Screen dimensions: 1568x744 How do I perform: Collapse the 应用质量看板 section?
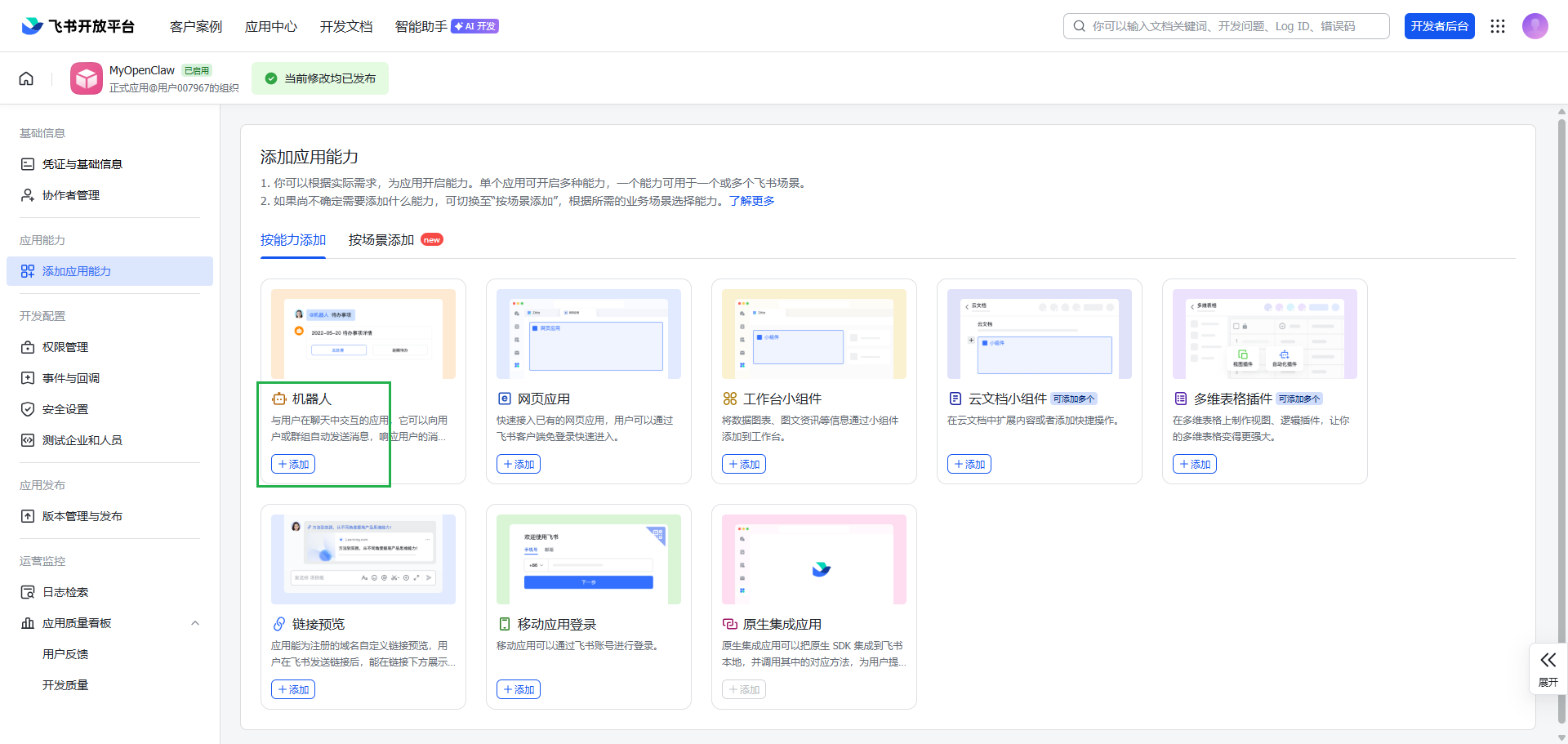[x=195, y=622]
